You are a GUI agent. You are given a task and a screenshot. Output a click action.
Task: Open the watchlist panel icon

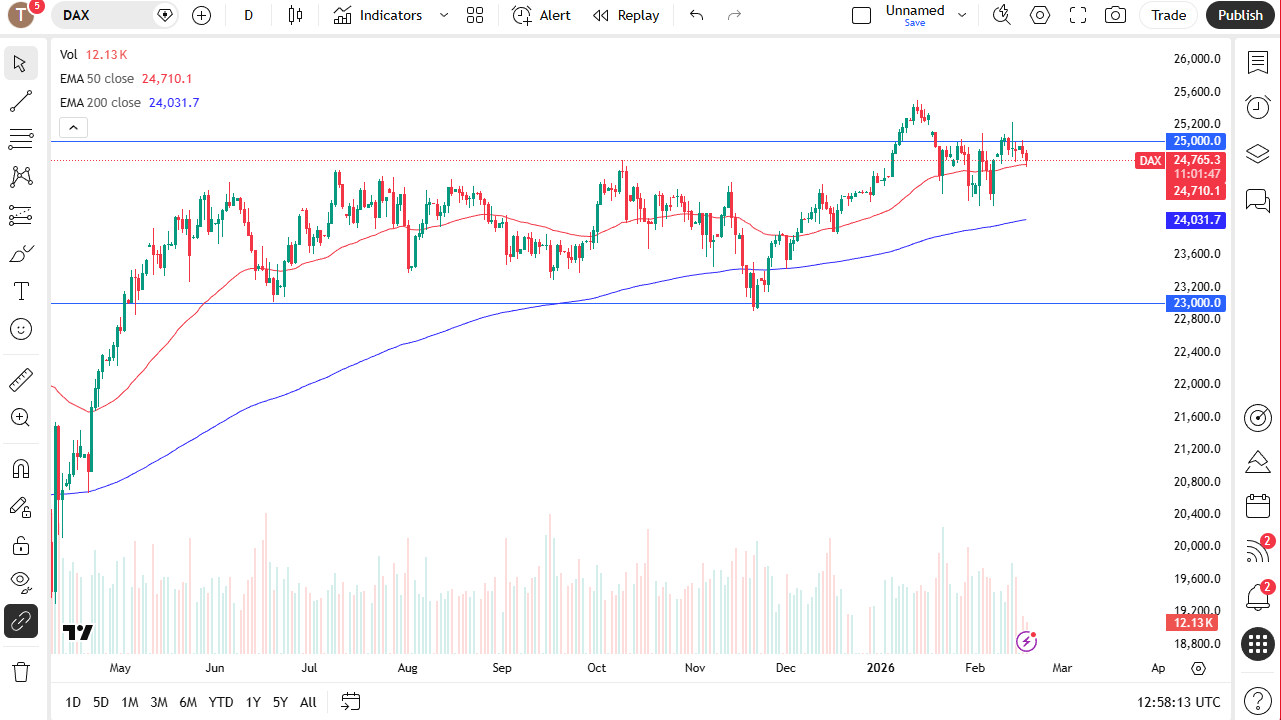1258,63
